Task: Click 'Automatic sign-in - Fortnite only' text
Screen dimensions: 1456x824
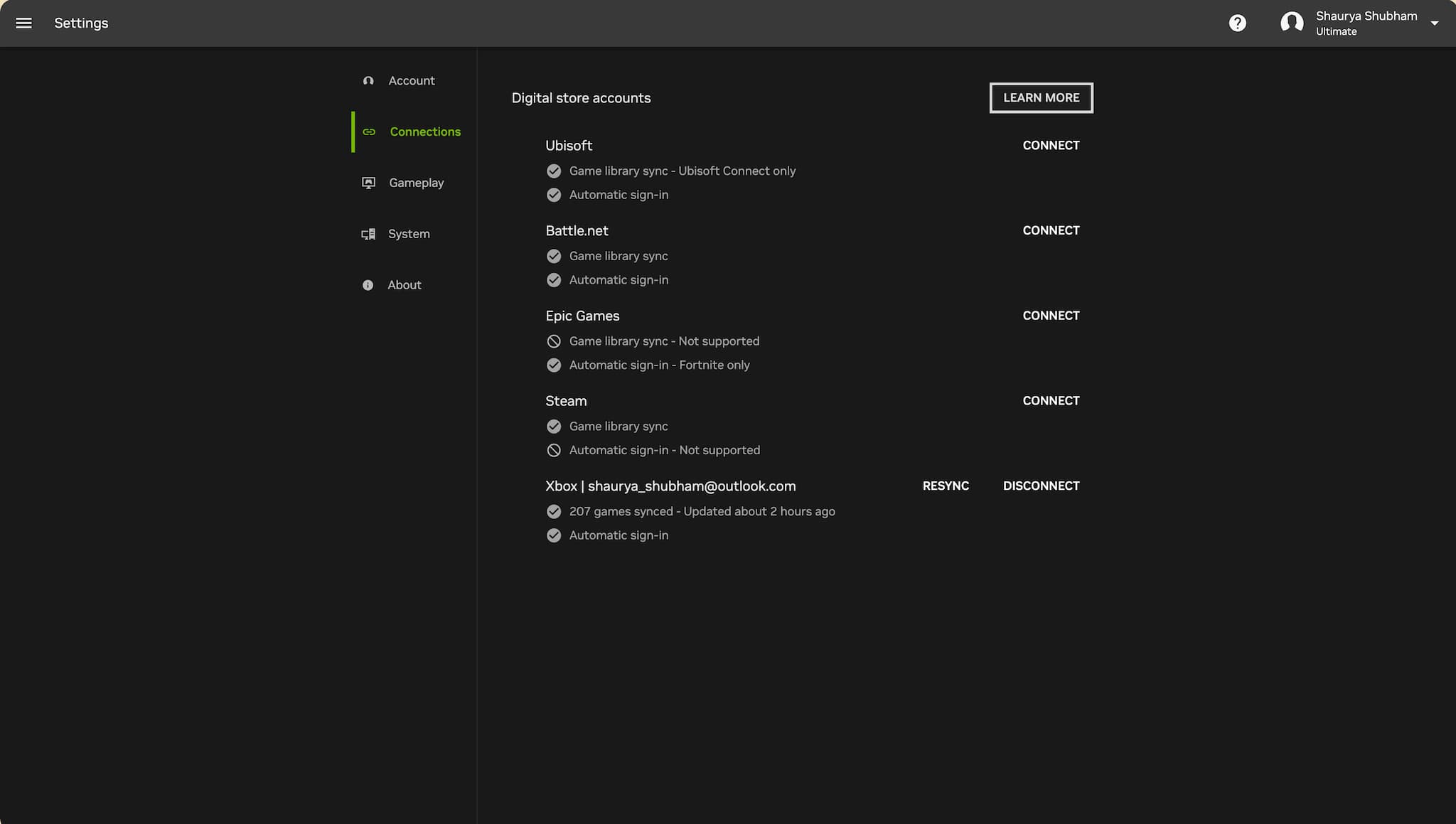Action: pyautogui.click(x=659, y=365)
